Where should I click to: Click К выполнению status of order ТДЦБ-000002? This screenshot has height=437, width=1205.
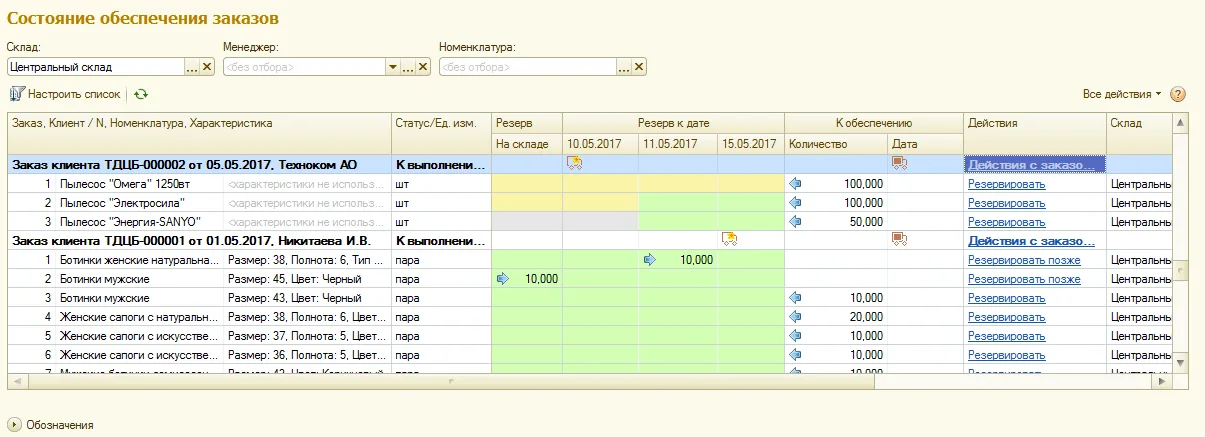point(441,164)
